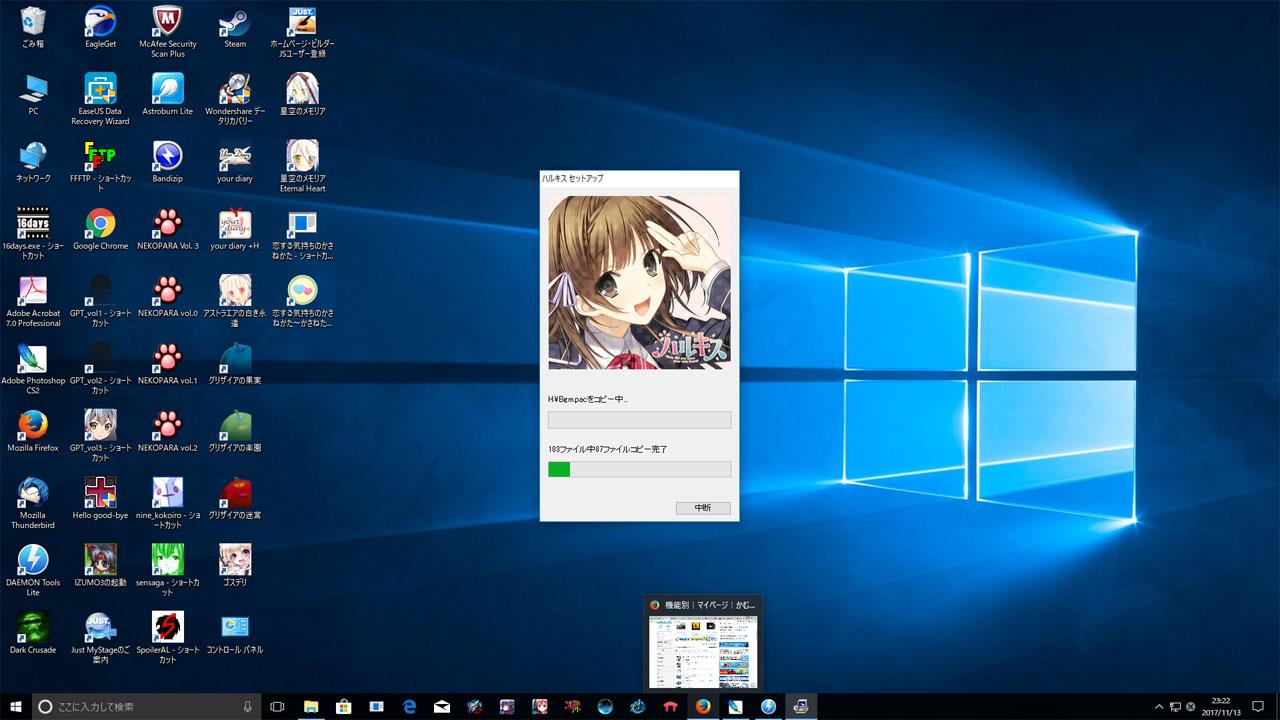The height and width of the screenshot is (720, 1280).
Task: Select the GPT_vol1 shortcut icon
Action: point(100,301)
